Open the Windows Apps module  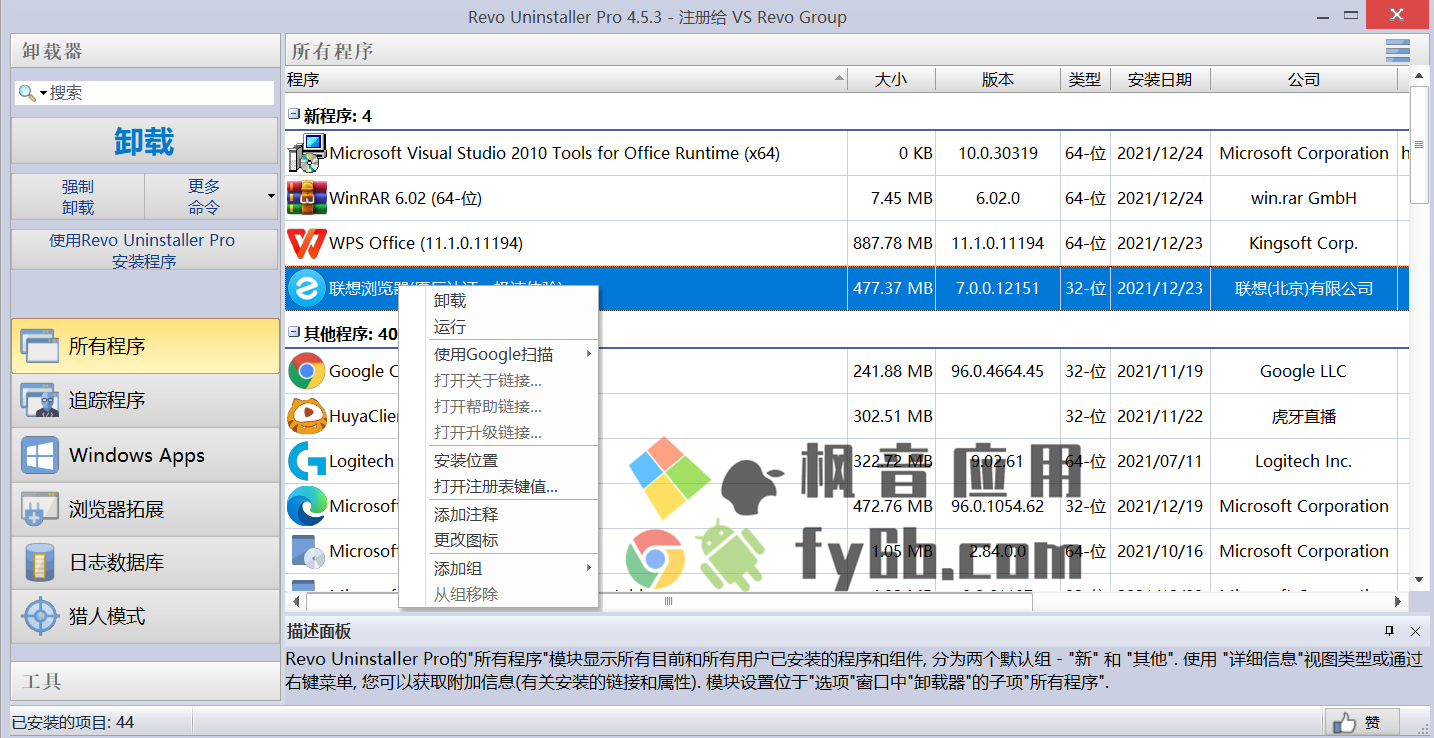point(145,455)
